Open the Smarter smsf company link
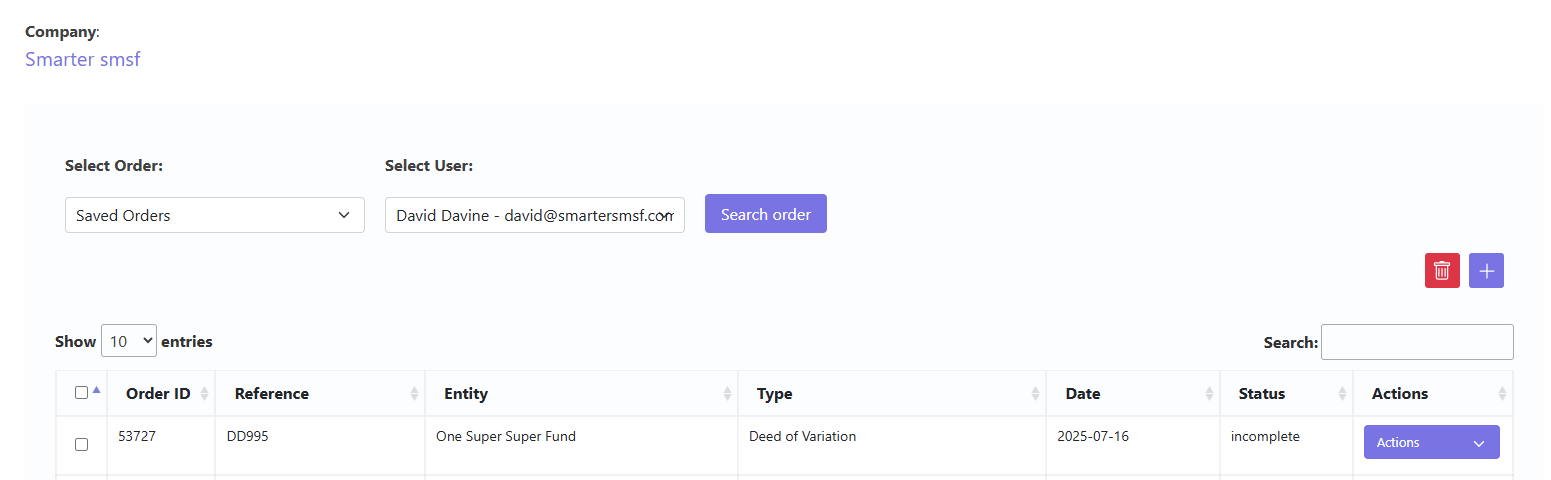 (x=83, y=59)
